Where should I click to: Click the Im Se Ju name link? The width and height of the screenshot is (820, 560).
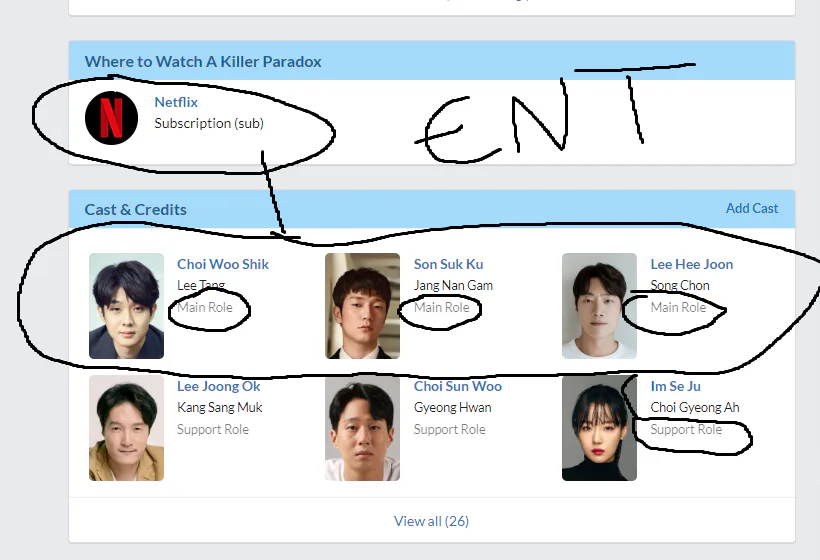pos(676,386)
